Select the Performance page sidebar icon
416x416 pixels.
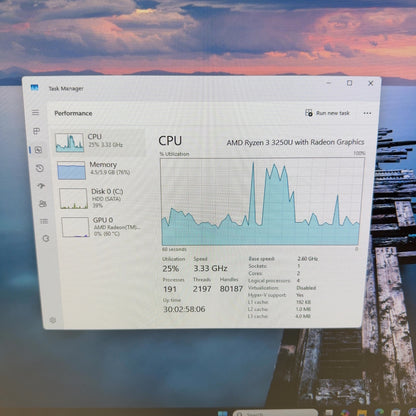pyautogui.click(x=38, y=150)
